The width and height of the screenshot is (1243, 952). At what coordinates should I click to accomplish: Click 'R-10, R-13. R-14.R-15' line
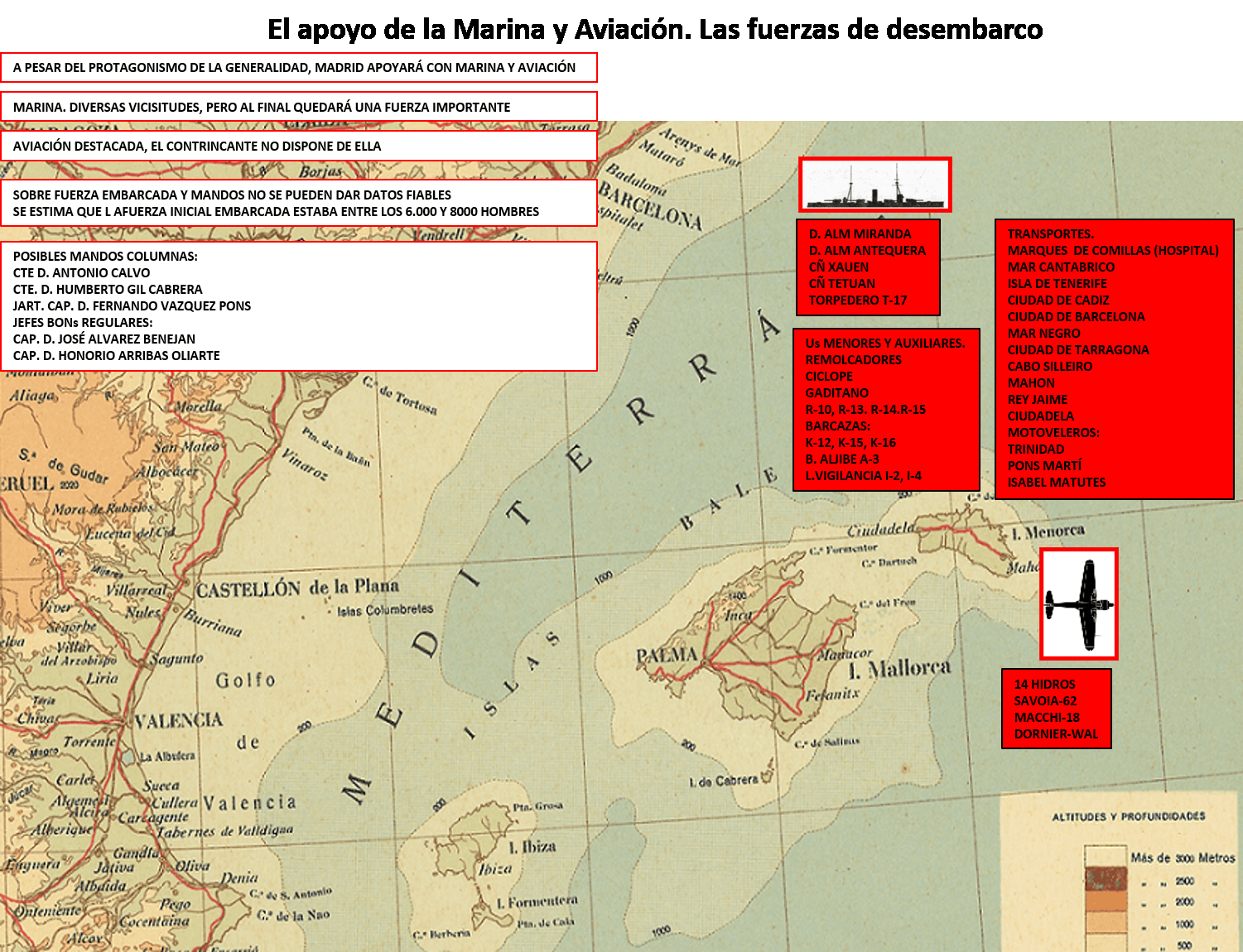coord(865,410)
